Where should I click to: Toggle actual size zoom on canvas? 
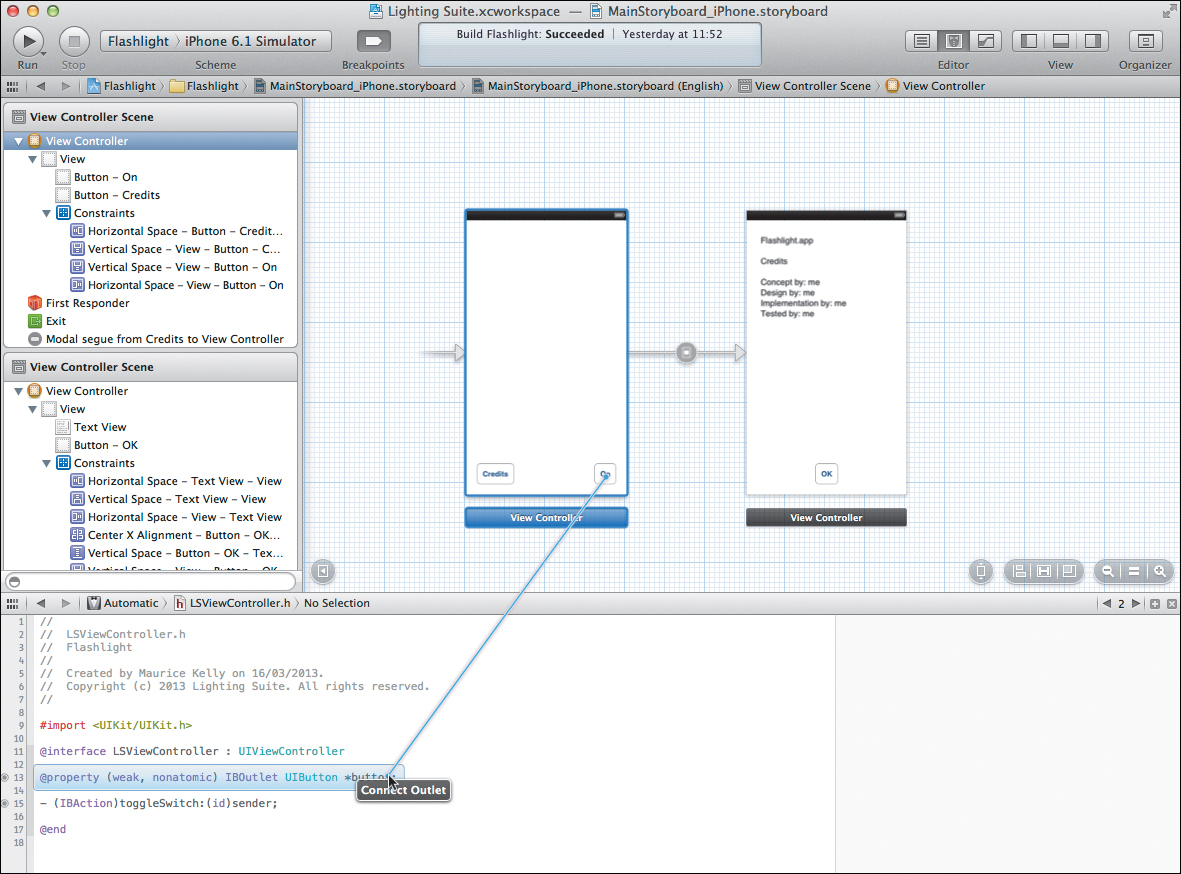pyautogui.click(x=1134, y=571)
